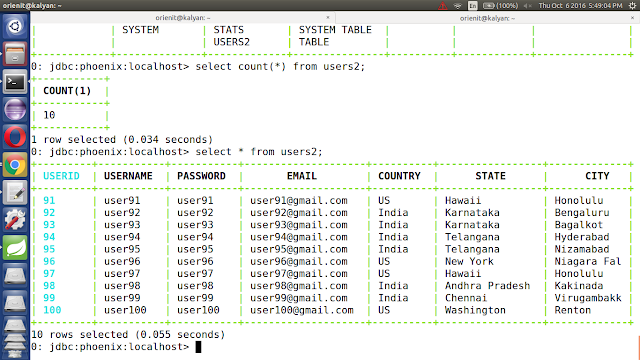Launch Google Chrome from the dock
Screen dimensions: 640x360
click(15, 165)
